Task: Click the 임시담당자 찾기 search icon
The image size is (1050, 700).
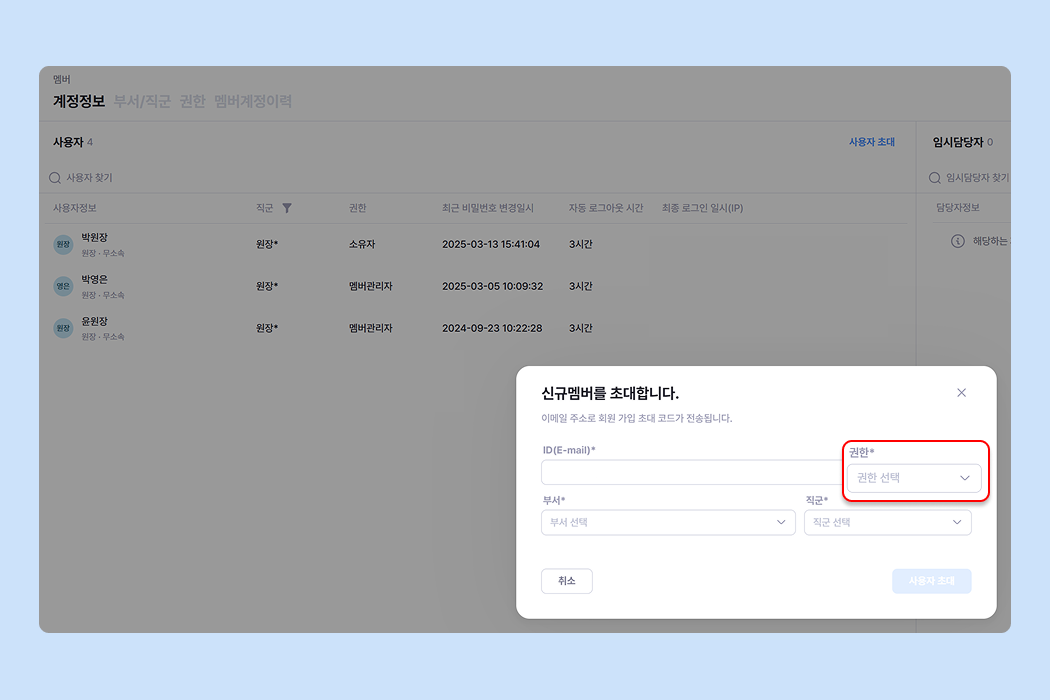Action: pyautogui.click(x=934, y=178)
